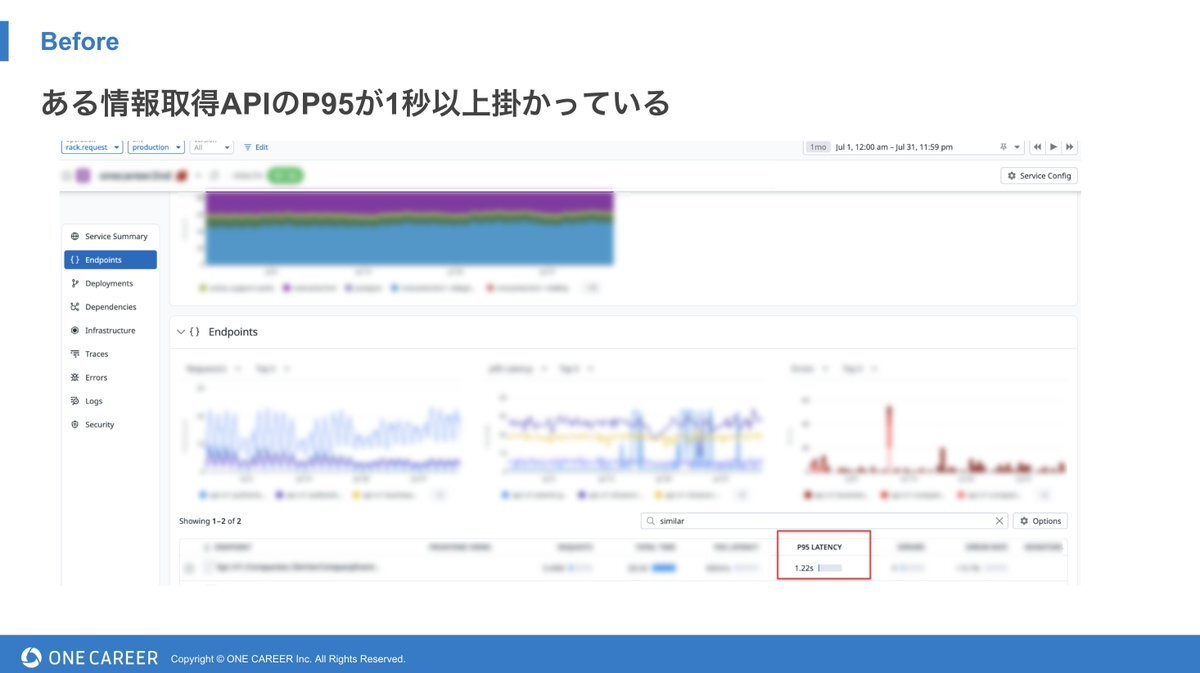Clear the similar search text
This screenshot has width=1200, height=673.
[x=999, y=521]
